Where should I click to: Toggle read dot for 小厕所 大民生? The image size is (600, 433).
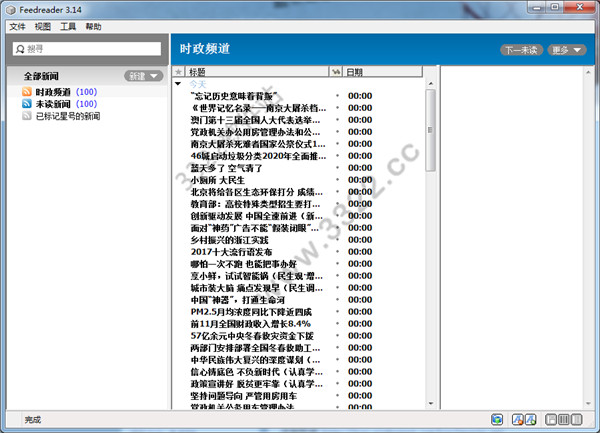(337, 179)
